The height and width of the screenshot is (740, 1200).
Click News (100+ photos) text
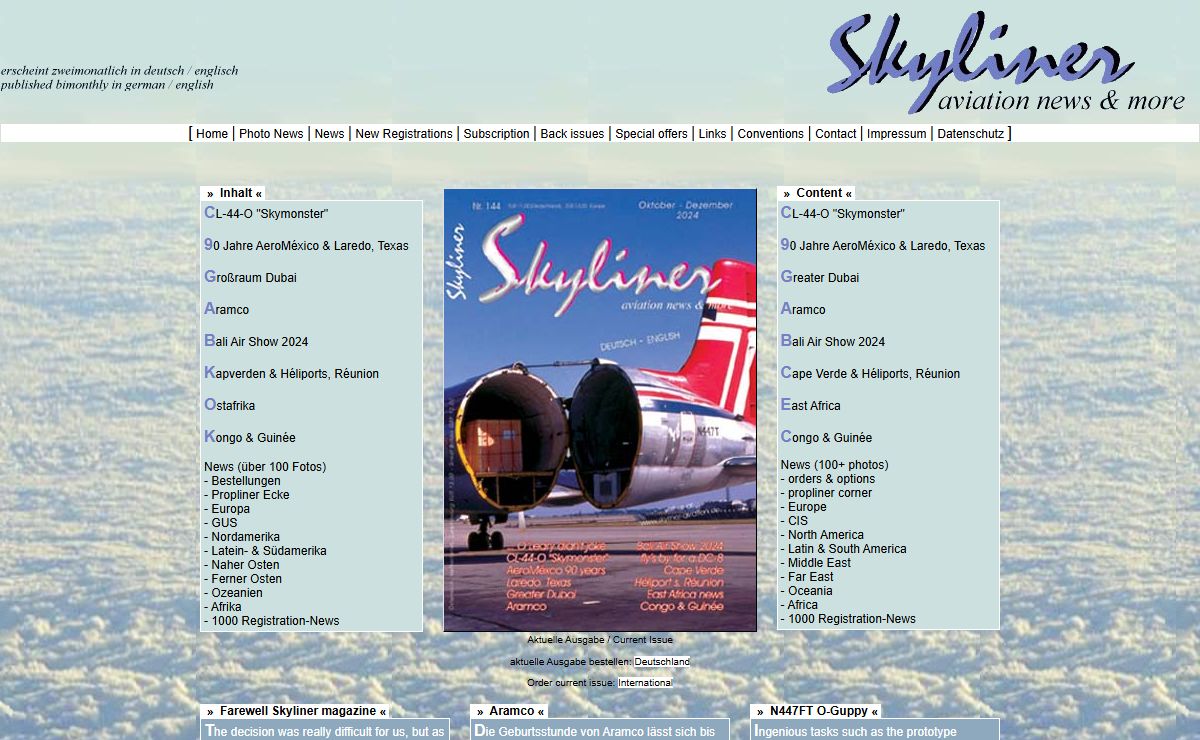834,465
